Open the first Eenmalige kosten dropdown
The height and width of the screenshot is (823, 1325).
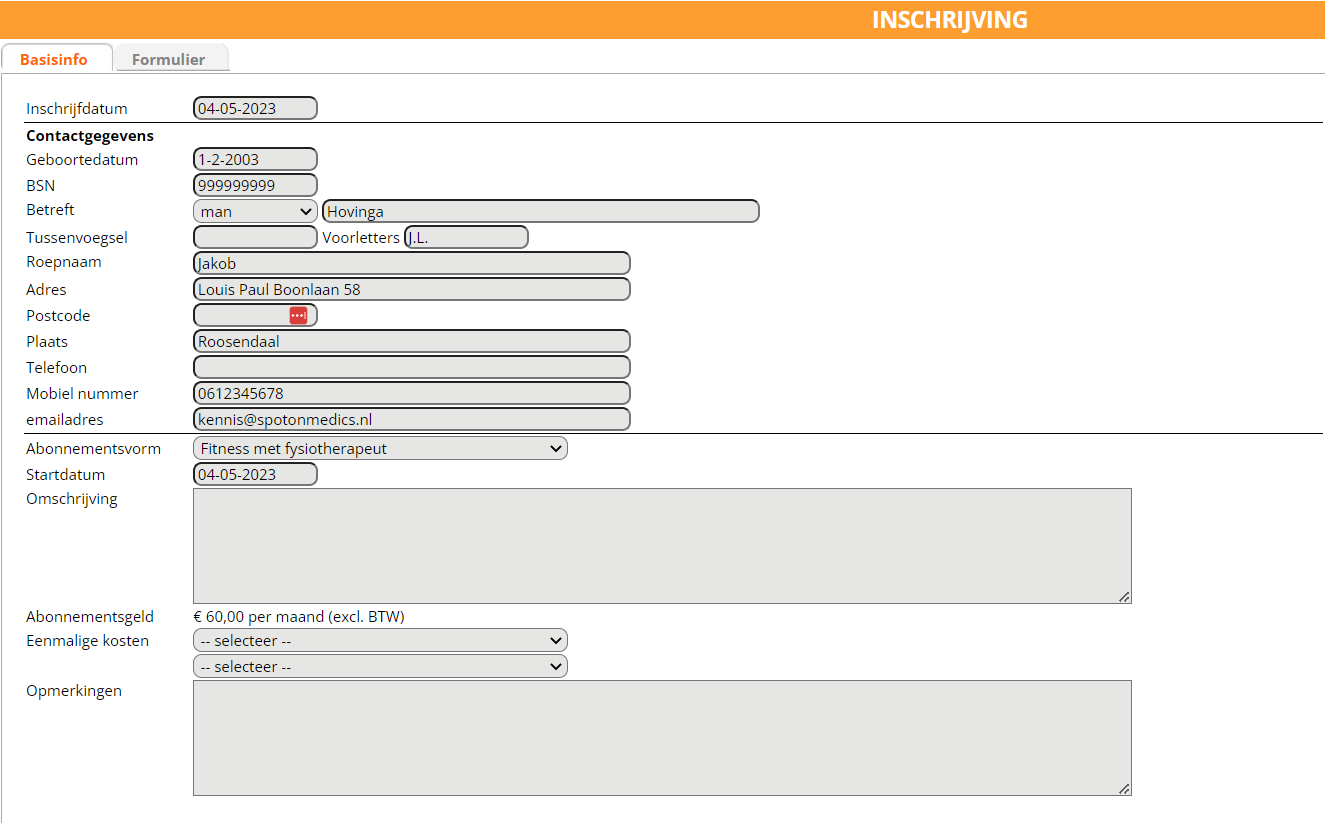[380, 640]
